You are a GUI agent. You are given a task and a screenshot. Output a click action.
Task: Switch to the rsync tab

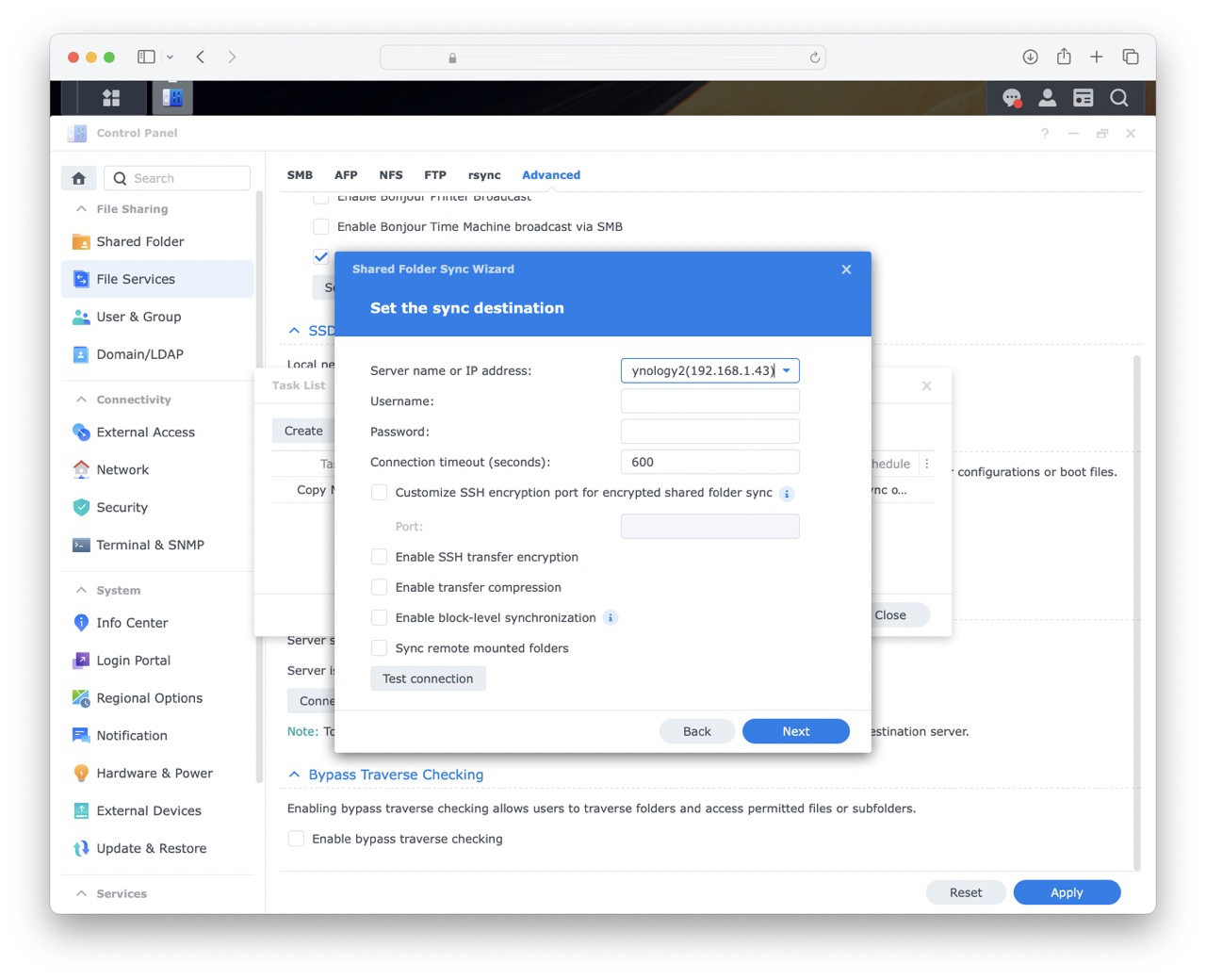pyautogui.click(x=484, y=174)
